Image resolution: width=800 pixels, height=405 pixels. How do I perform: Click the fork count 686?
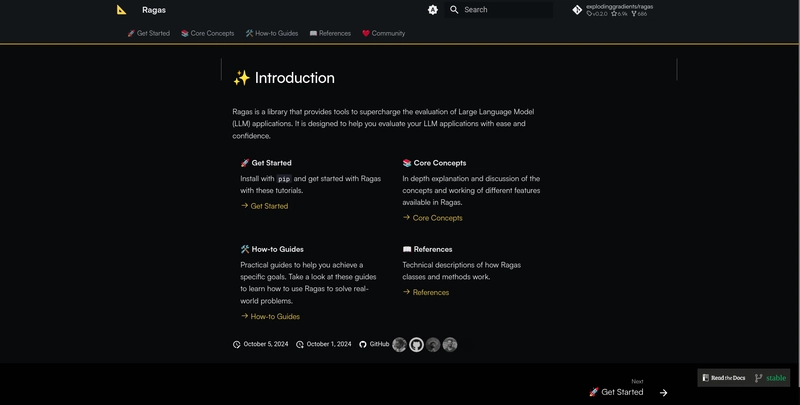click(639, 14)
